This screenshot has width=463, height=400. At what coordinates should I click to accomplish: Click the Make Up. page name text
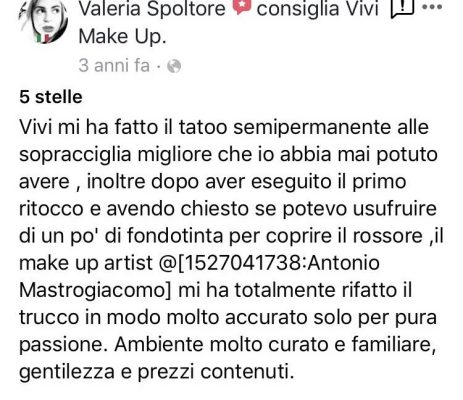122,36
